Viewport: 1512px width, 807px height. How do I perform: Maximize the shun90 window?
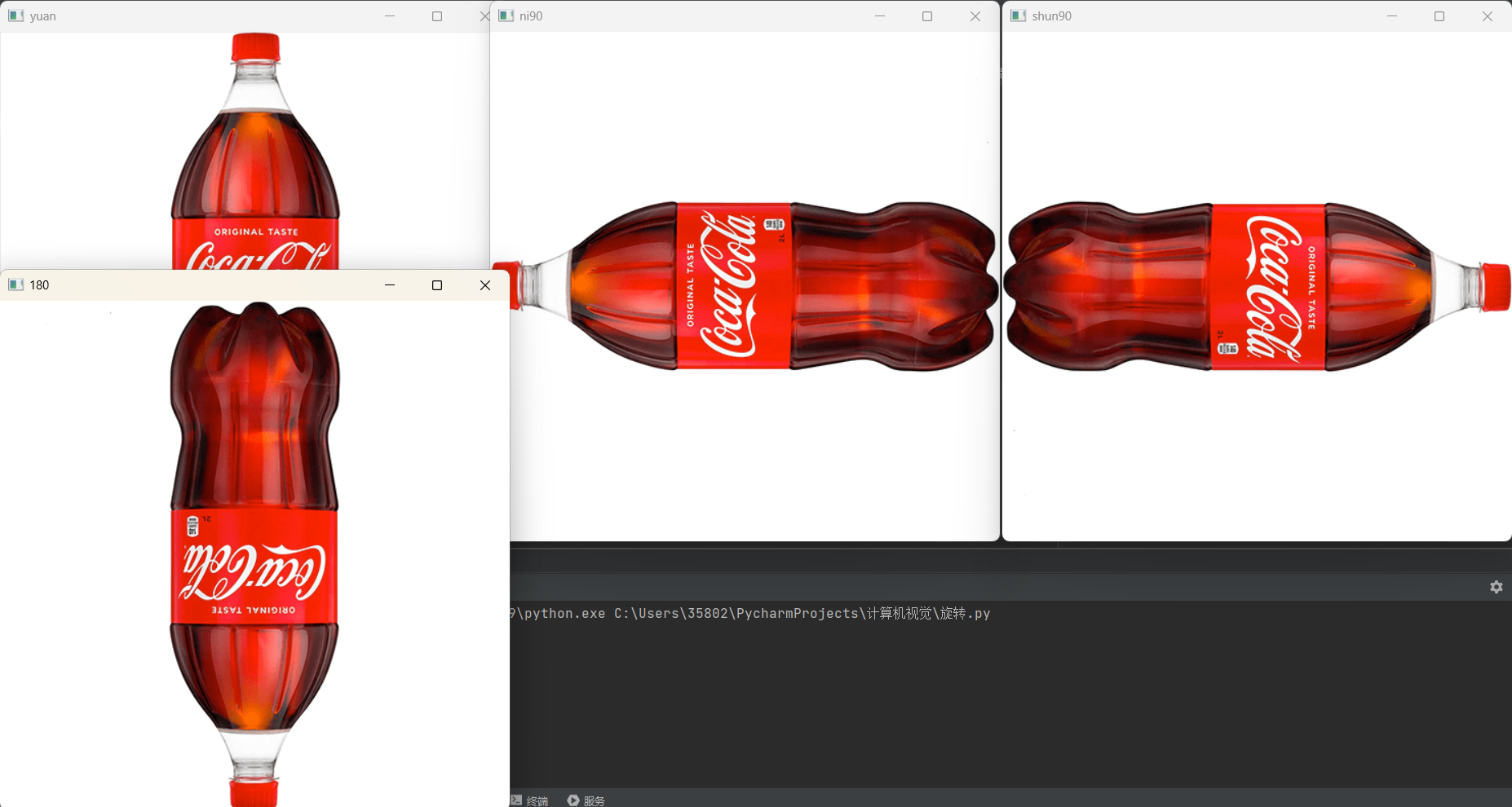click(1439, 16)
